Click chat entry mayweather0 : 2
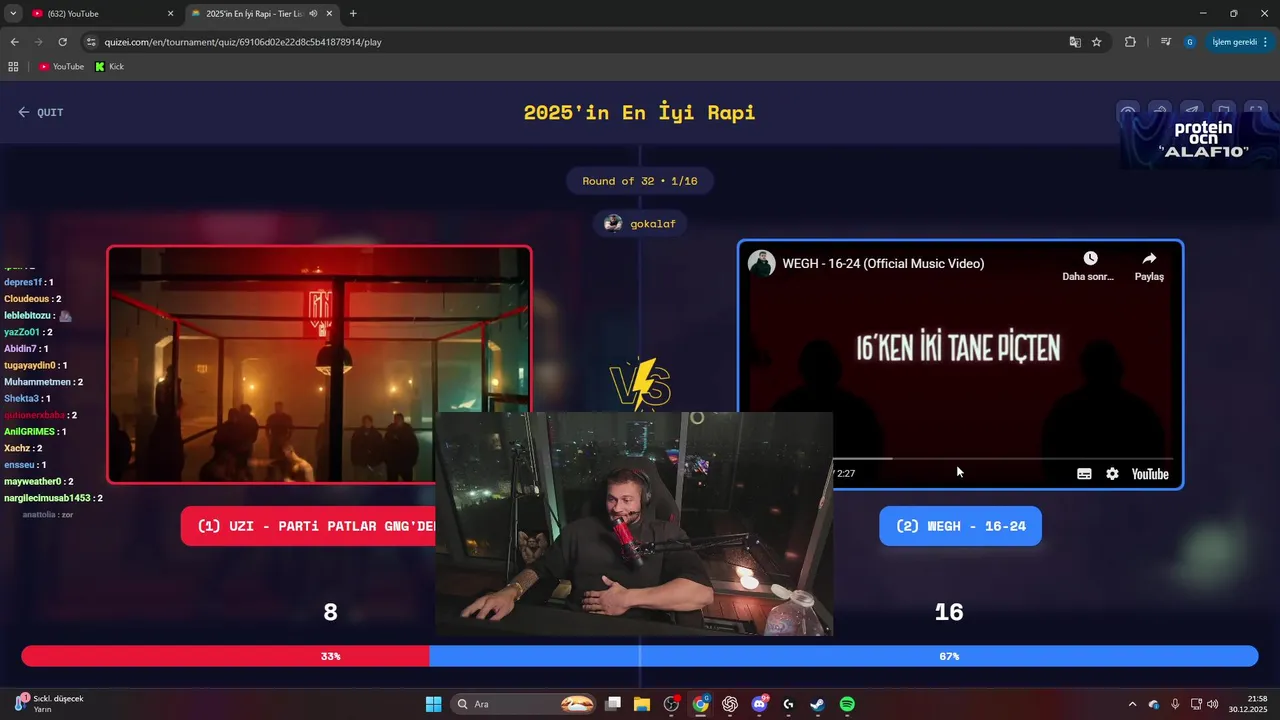 pyautogui.click(x=38, y=482)
